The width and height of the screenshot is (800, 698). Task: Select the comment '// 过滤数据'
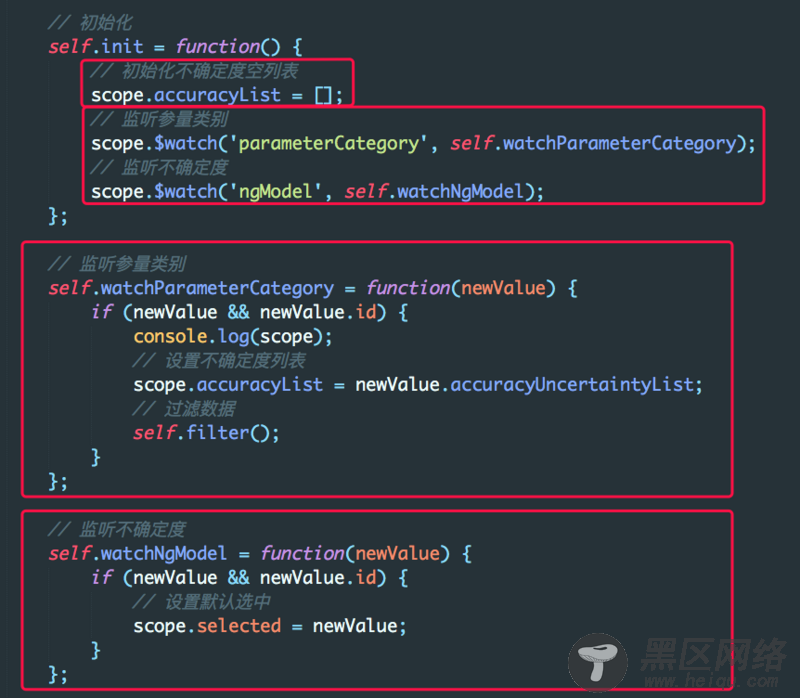pos(184,409)
